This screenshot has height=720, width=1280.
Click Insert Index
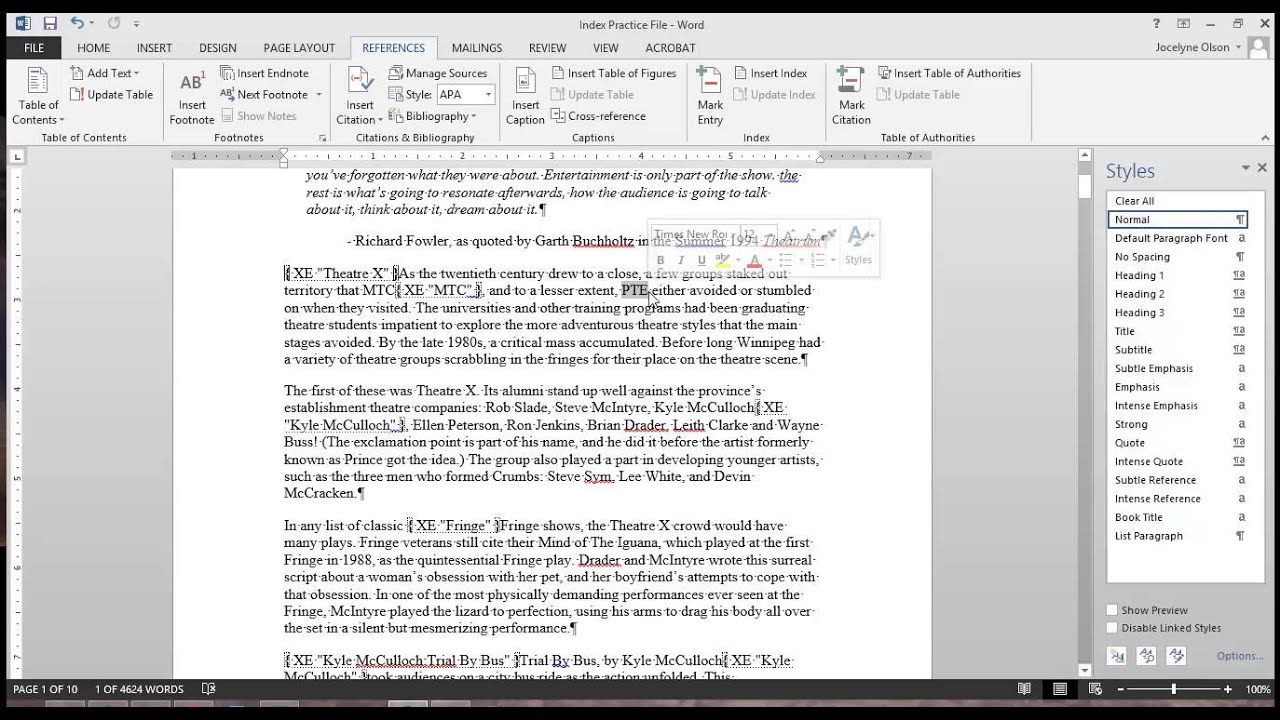pos(770,73)
